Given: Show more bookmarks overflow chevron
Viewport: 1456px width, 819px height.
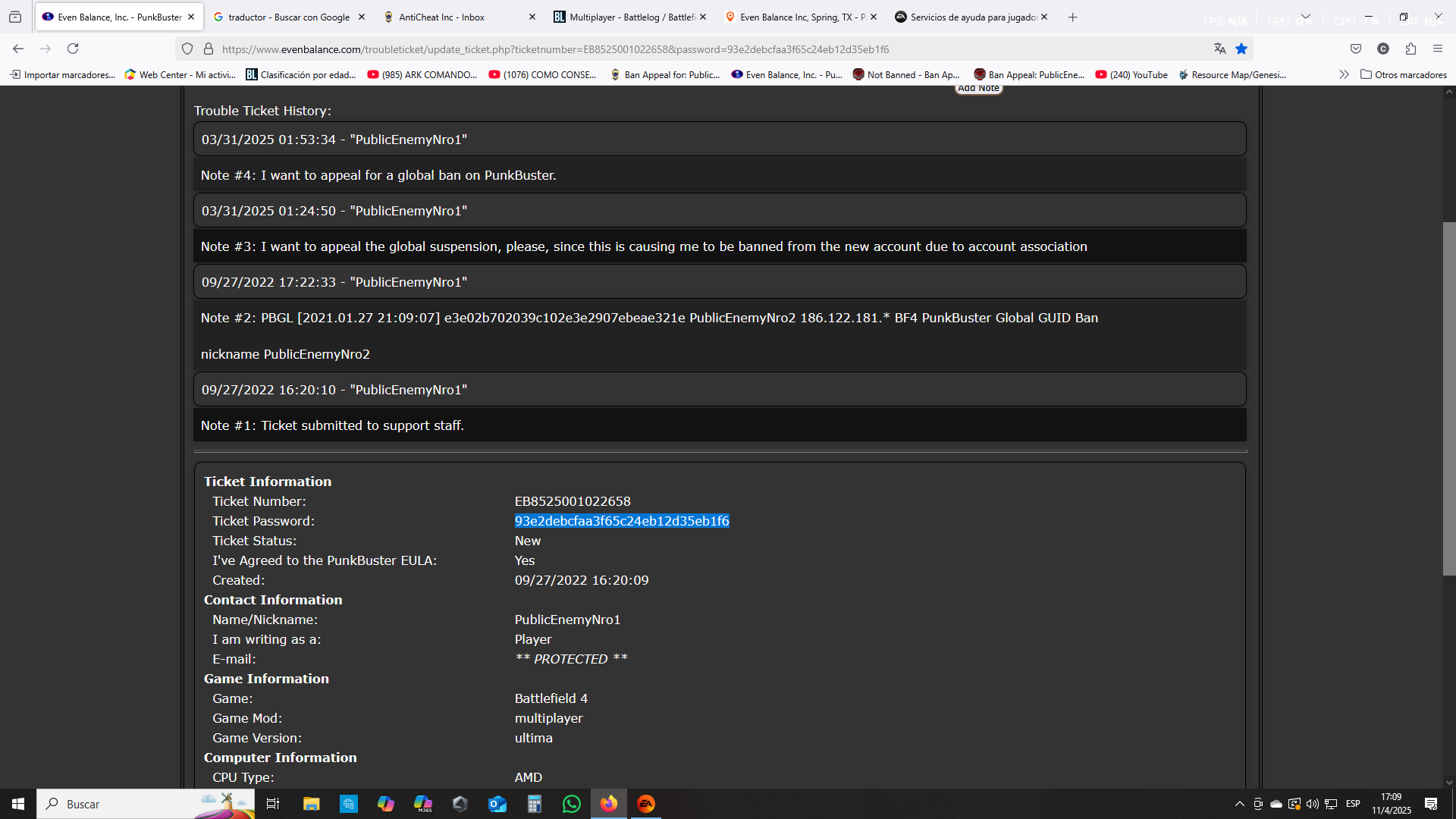Looking at the screenshot, I should [x=1344, y=74].
